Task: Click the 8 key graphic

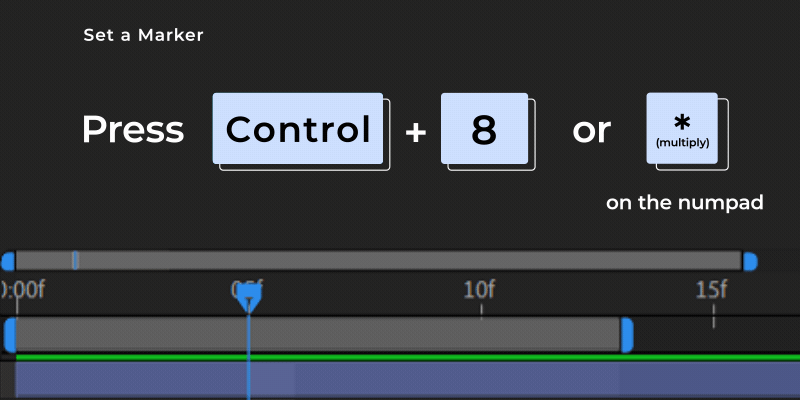Action: click(484, 129)
